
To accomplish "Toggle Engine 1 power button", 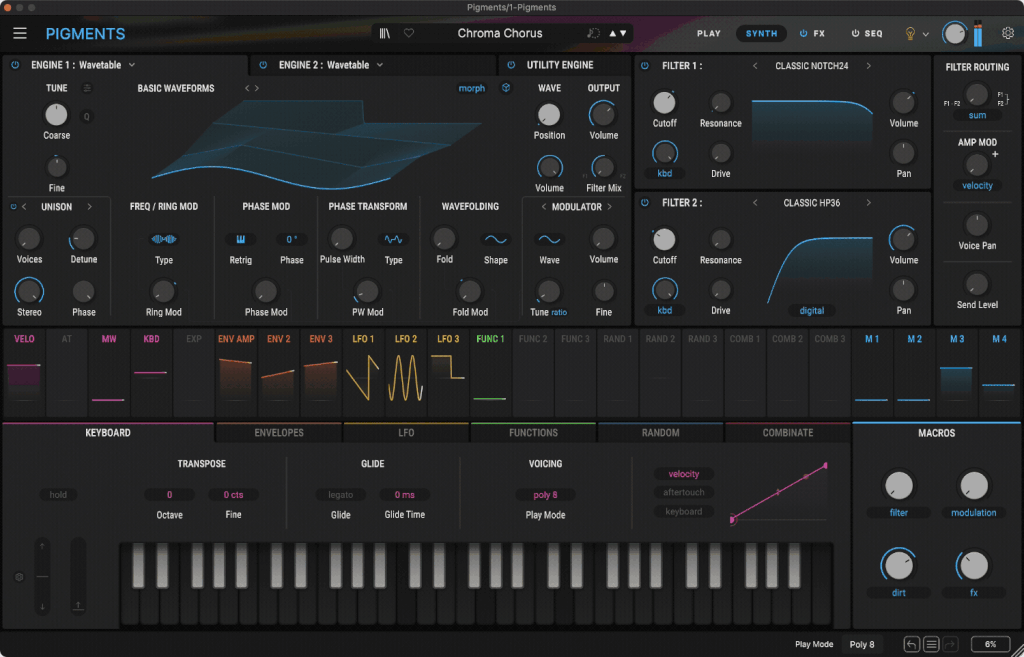I will (15, 65).
